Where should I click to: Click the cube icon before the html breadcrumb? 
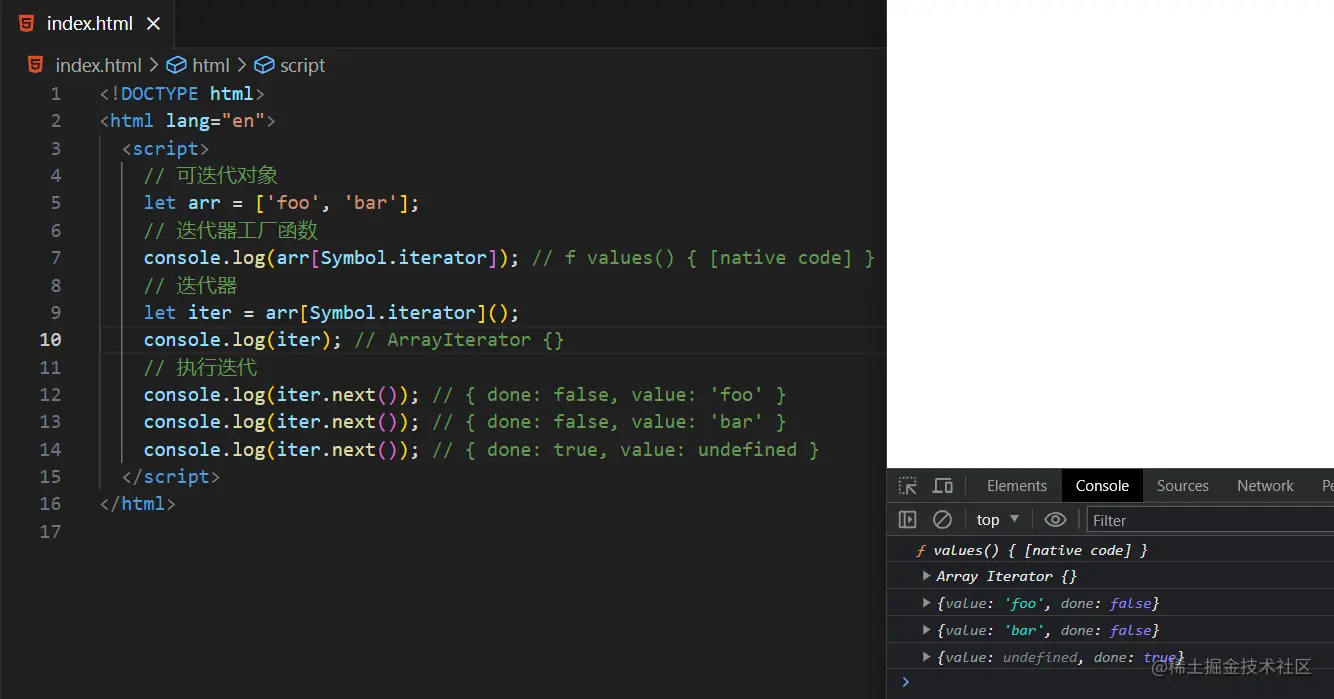[176, 65]
